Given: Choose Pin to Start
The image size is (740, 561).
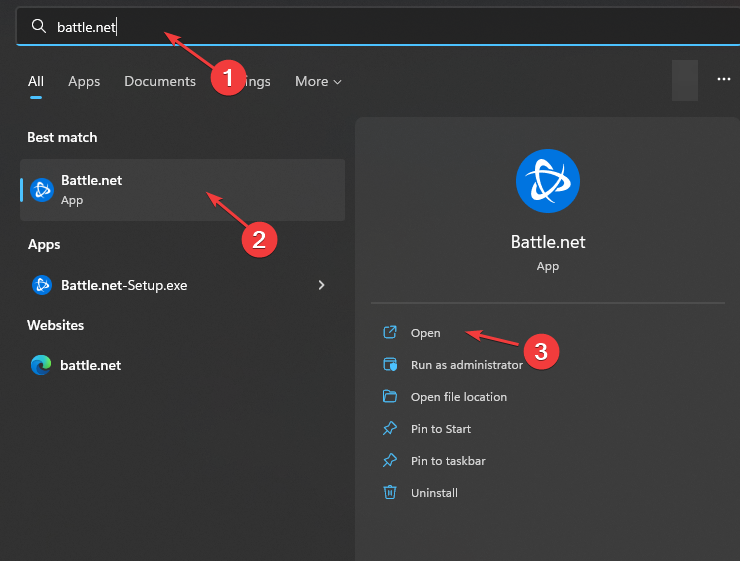Looking at the screenshot, I should coord(441,429).
